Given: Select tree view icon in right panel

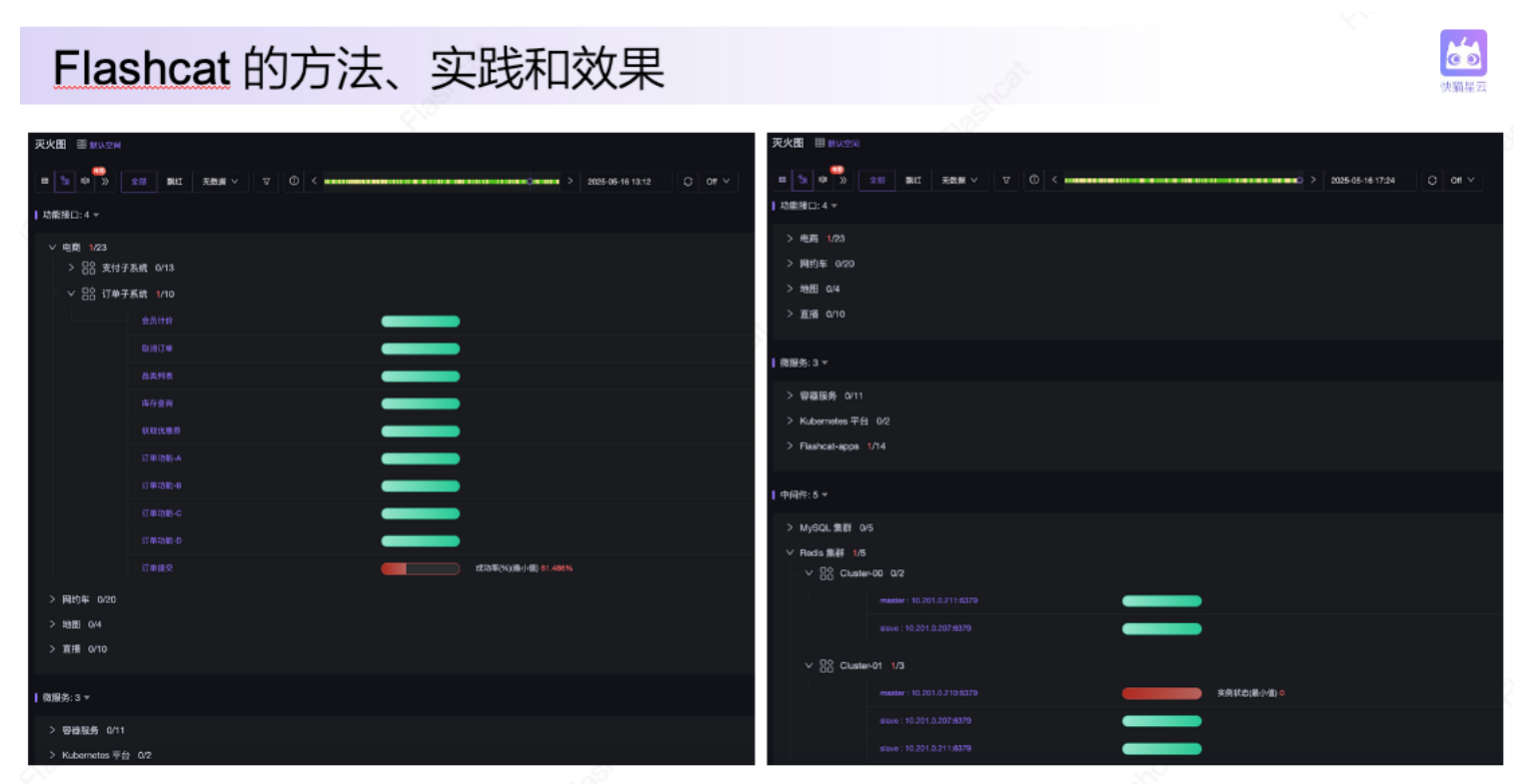Looking at the screenshot, I should 802,180.
